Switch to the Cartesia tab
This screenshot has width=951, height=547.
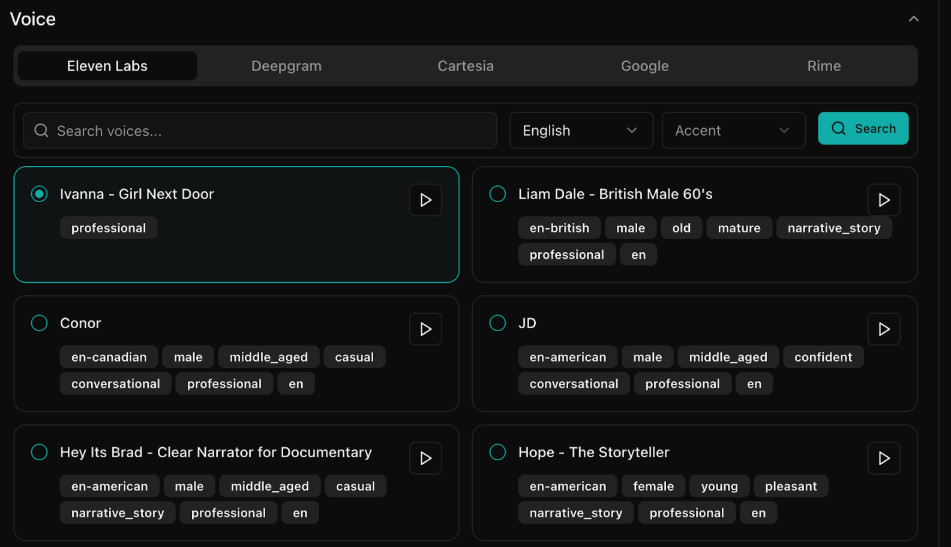point(466,65)
